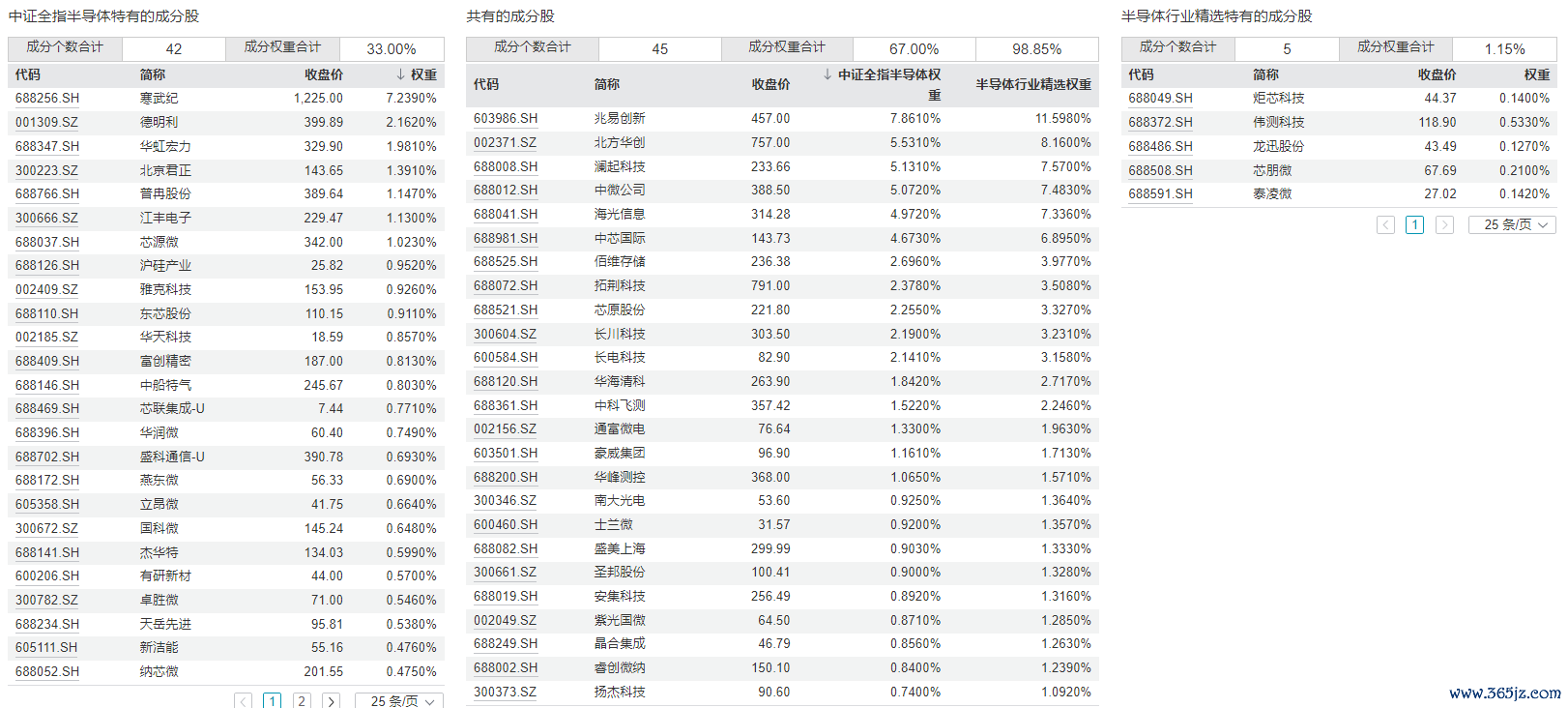The width and height of the screenshot is (1568, 708).
Task: Click the 成分个数合计 value 42
Action: 174,49
